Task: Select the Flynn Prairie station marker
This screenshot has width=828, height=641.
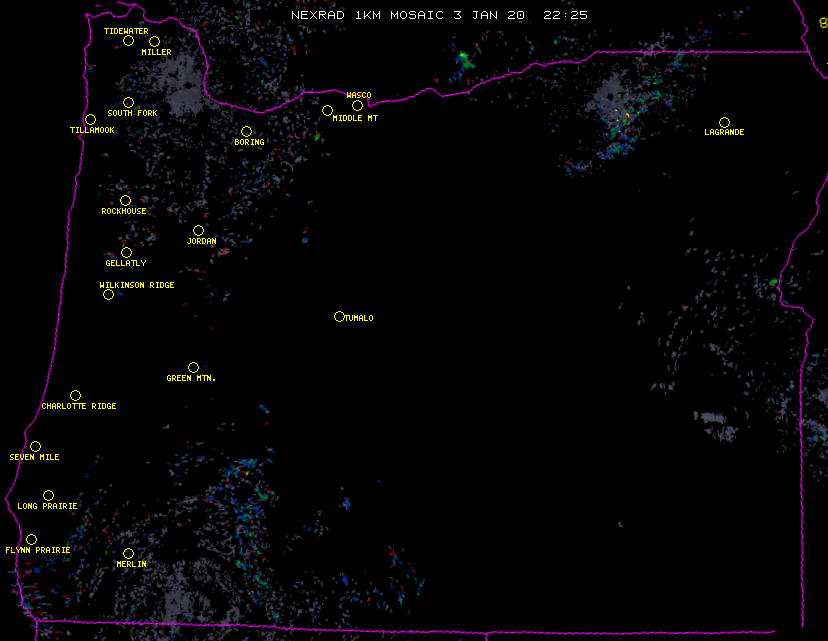Action: [x=31, y=539]
